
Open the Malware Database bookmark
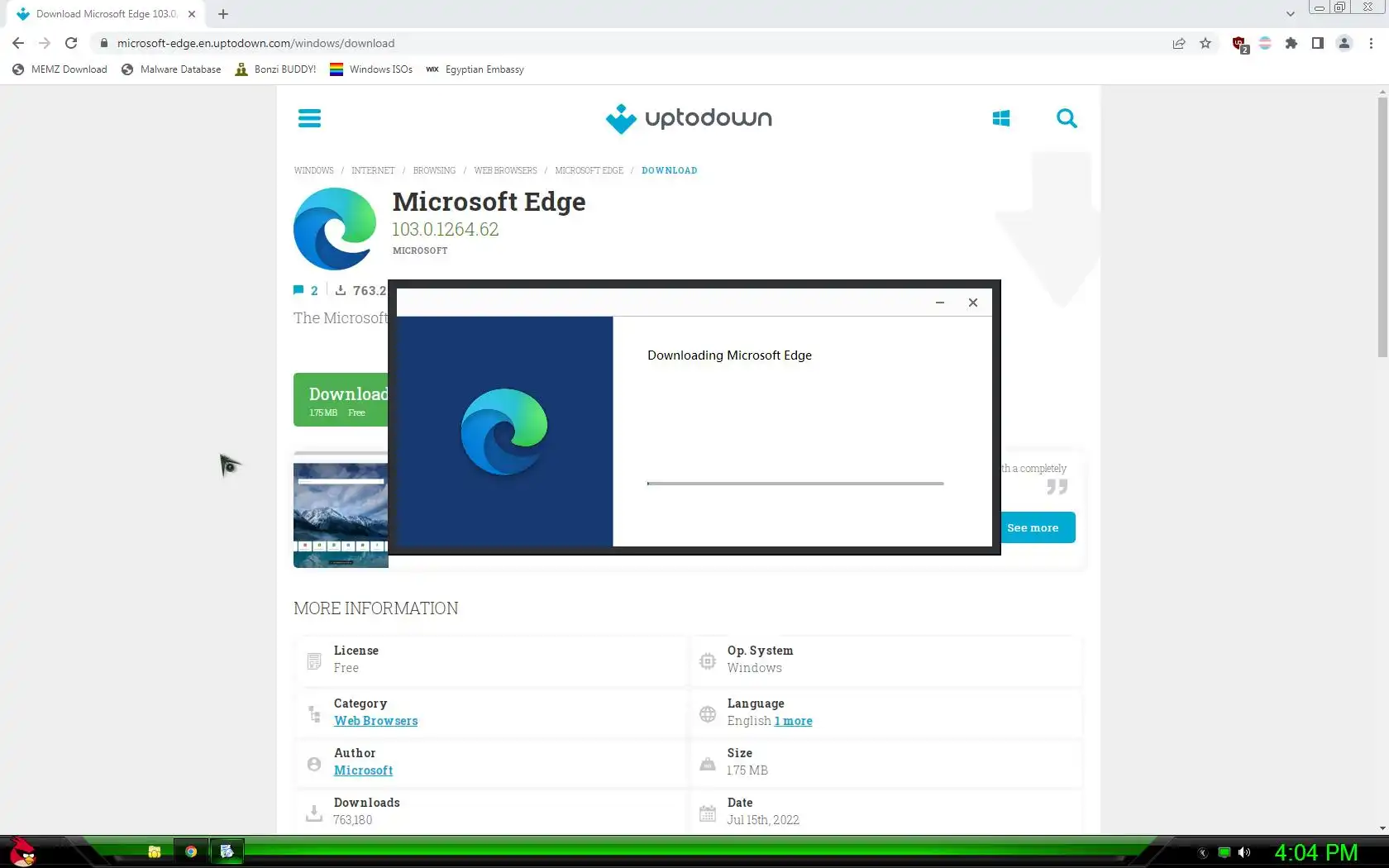tap(171, 69)
